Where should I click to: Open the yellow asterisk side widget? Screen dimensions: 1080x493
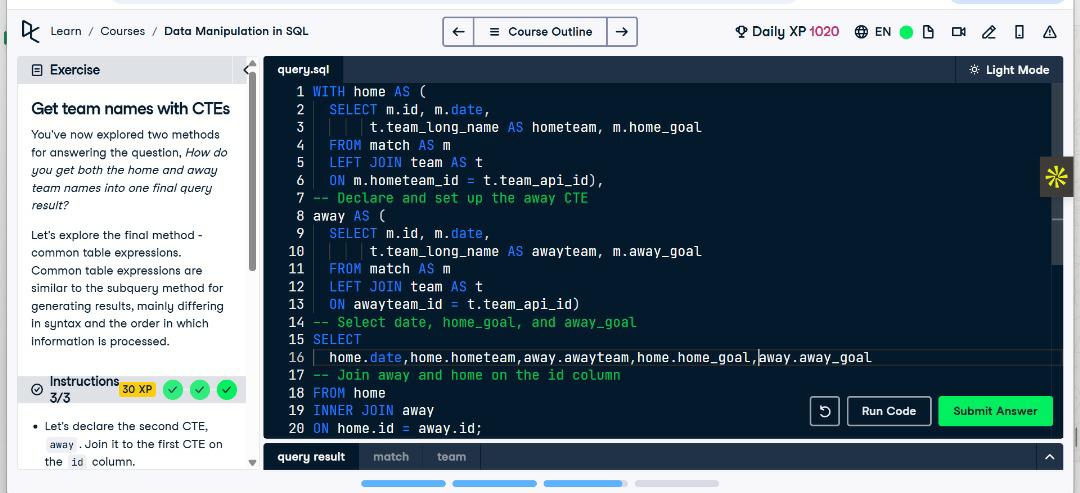click(x=1056, y=177)
